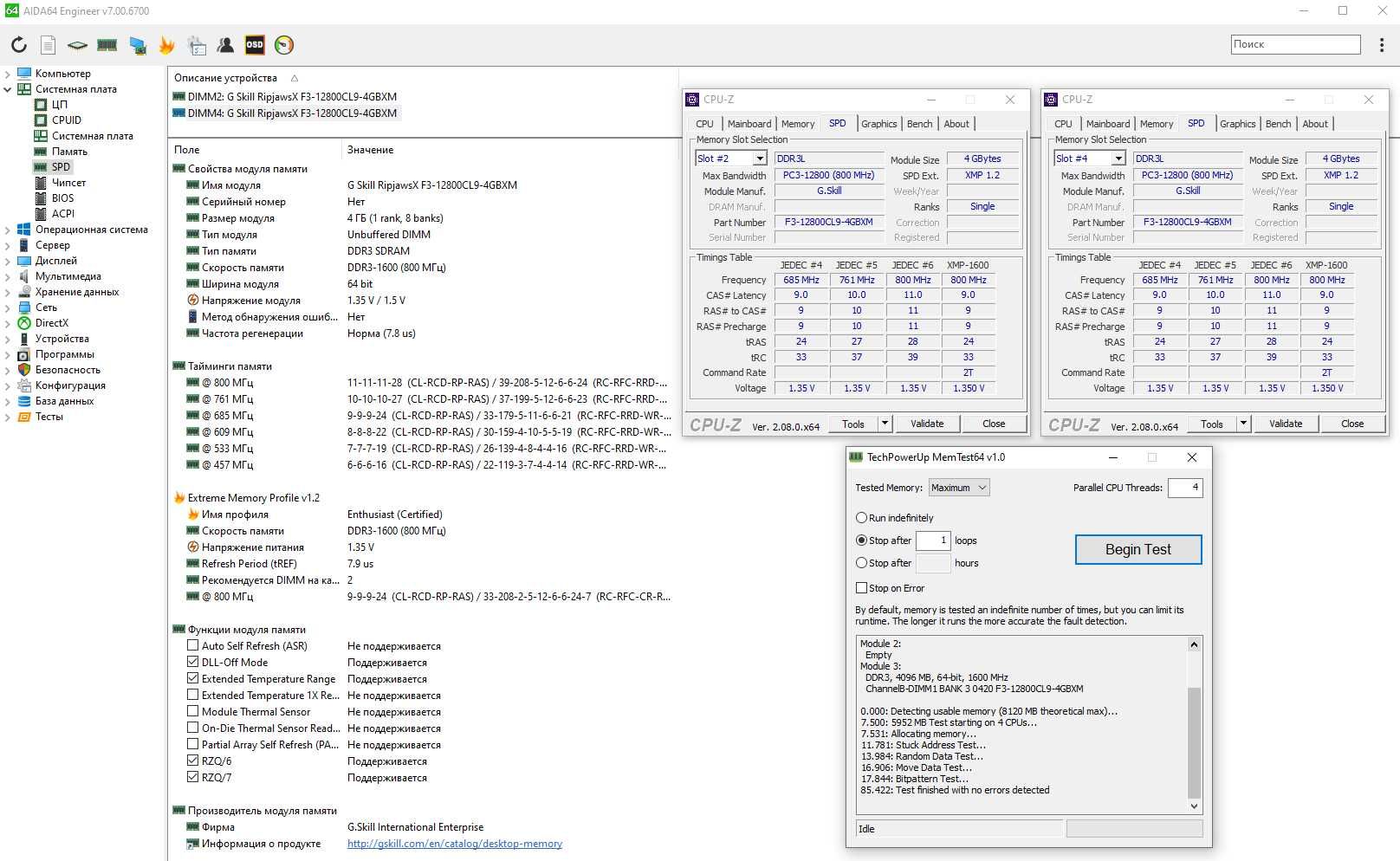This screenshot has height=861, width=1400.
Task: Click MemTest64 log scrollbar thumb
Action: tap(1194, 743)
